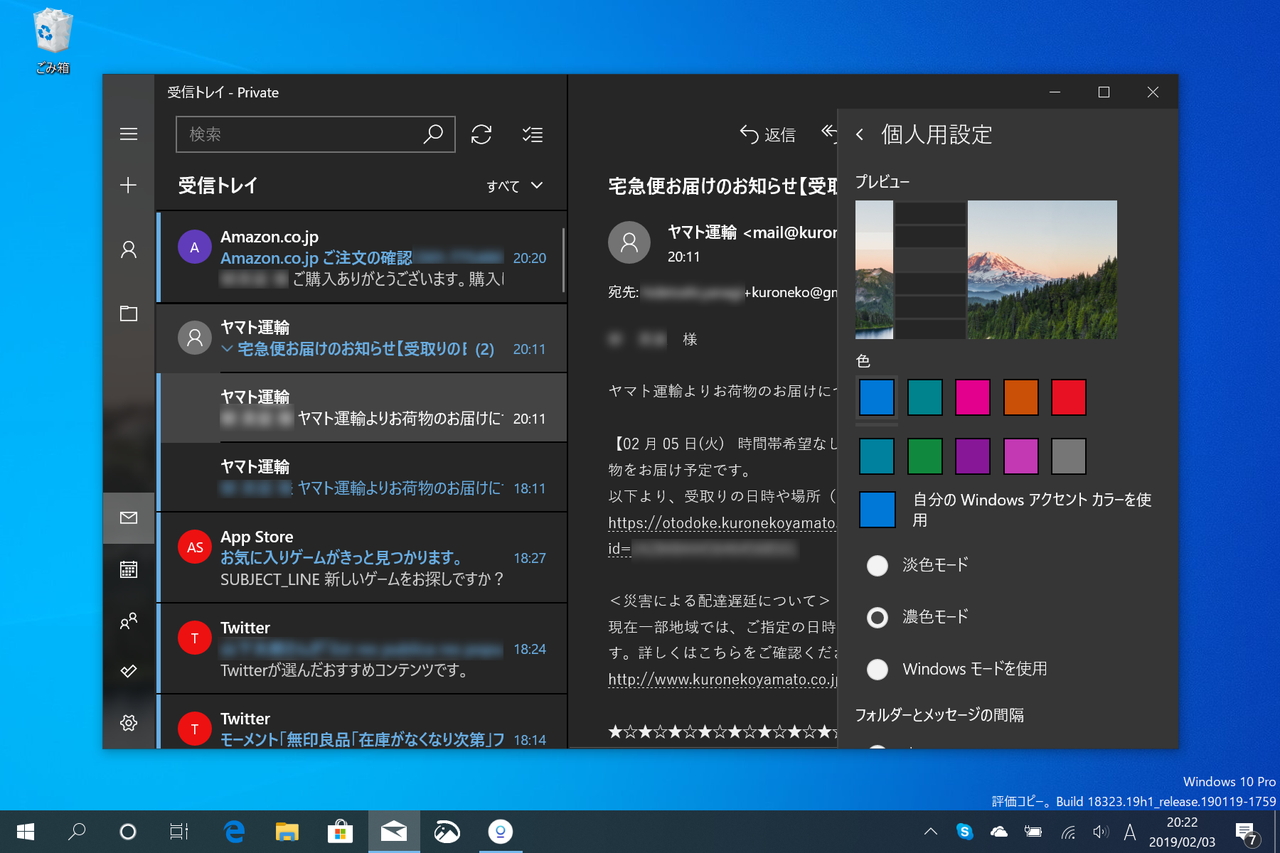Image resolution: width=1280 pixels, height=853 pixels.
Task: Open the Skype tray icon
Action: click(964, 831)
